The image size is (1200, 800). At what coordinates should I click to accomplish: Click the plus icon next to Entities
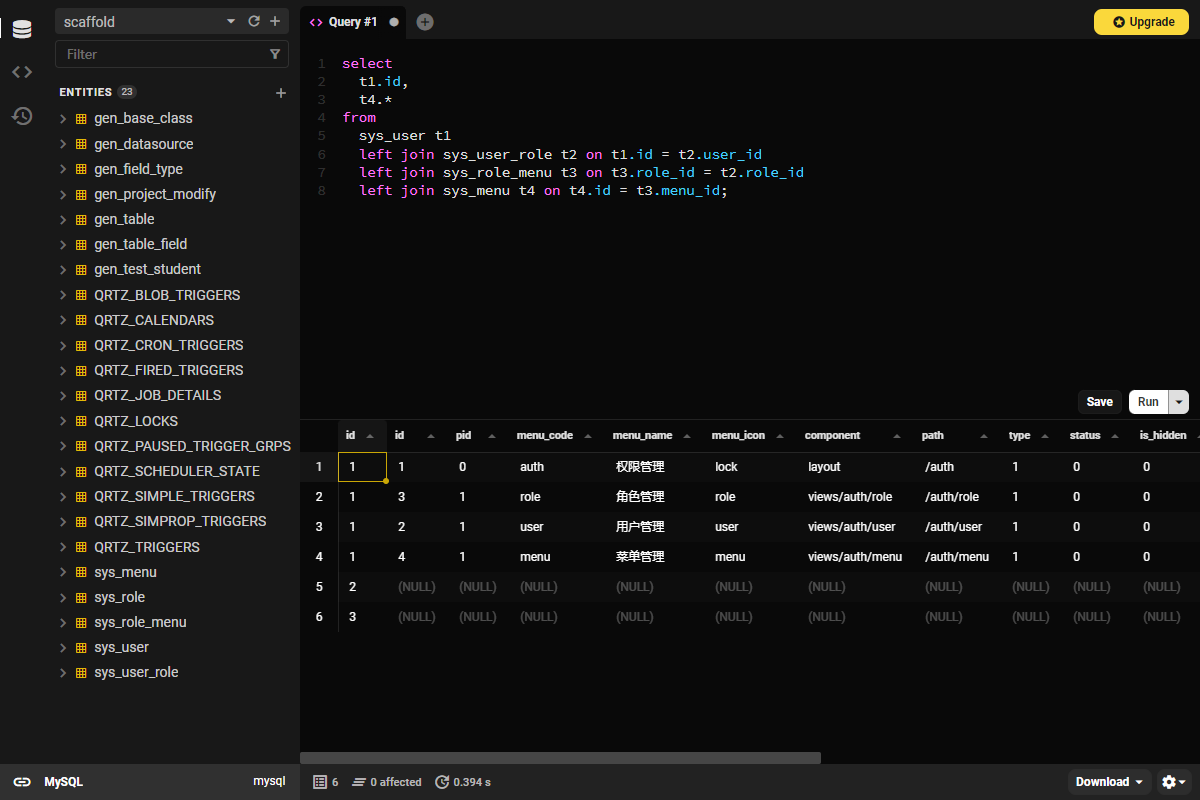coord(281,93)
